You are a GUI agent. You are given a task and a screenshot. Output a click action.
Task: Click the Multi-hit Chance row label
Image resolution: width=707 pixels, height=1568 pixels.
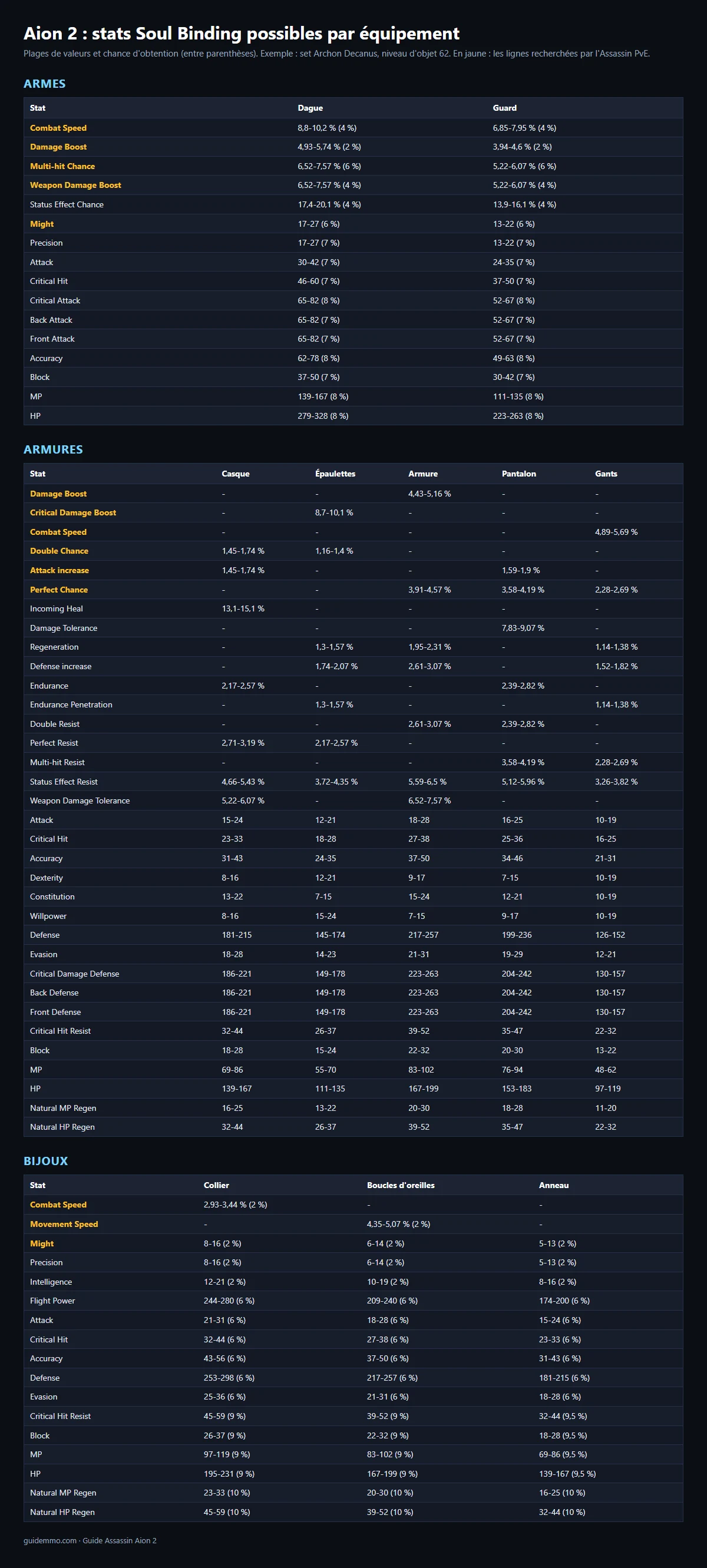click(62, 166)
